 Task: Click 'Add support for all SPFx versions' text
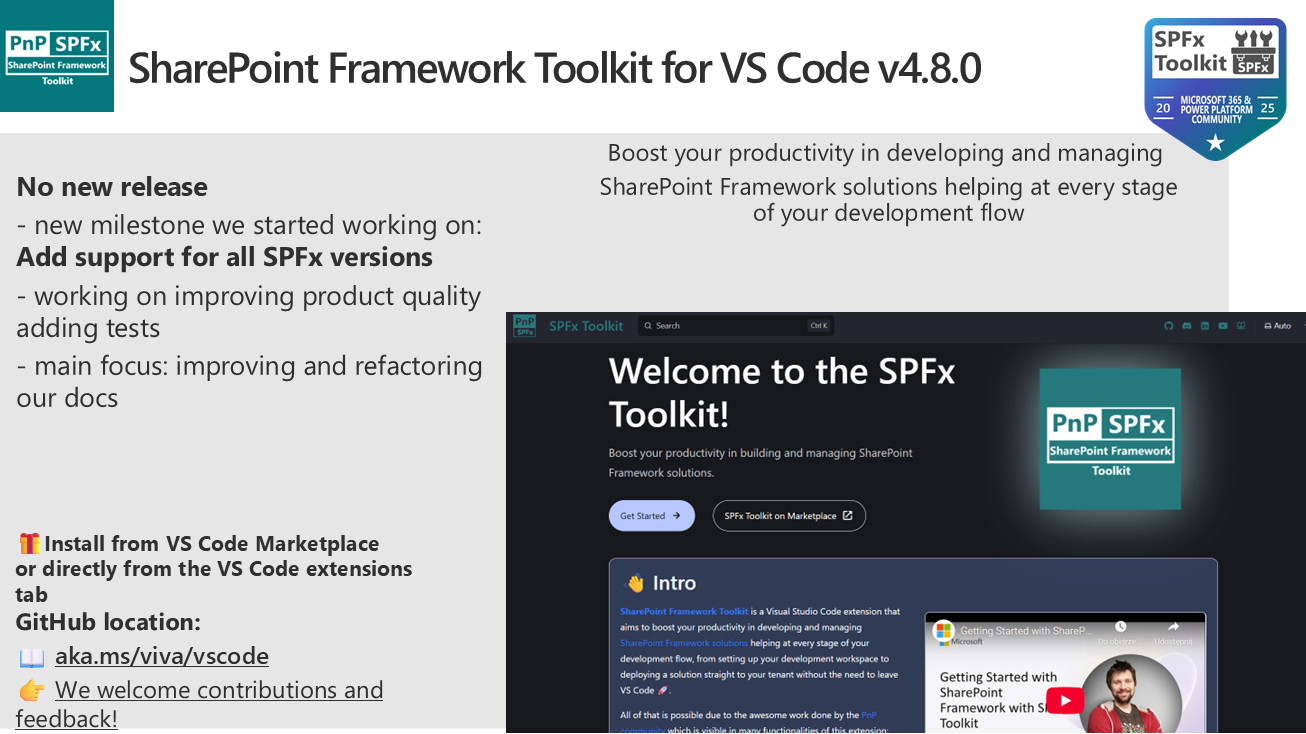point(224,257)
